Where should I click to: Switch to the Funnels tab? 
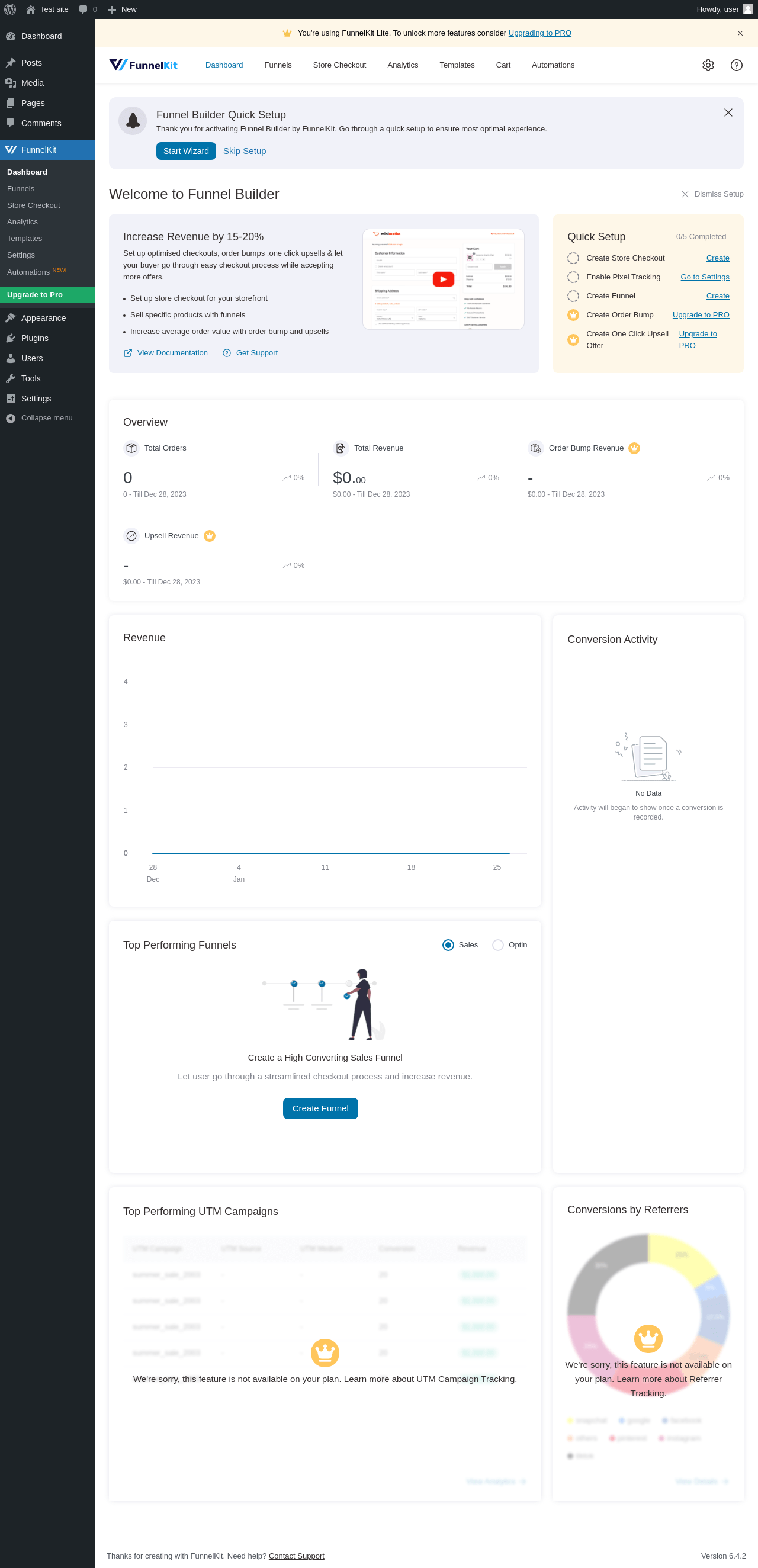pos(278,65)
